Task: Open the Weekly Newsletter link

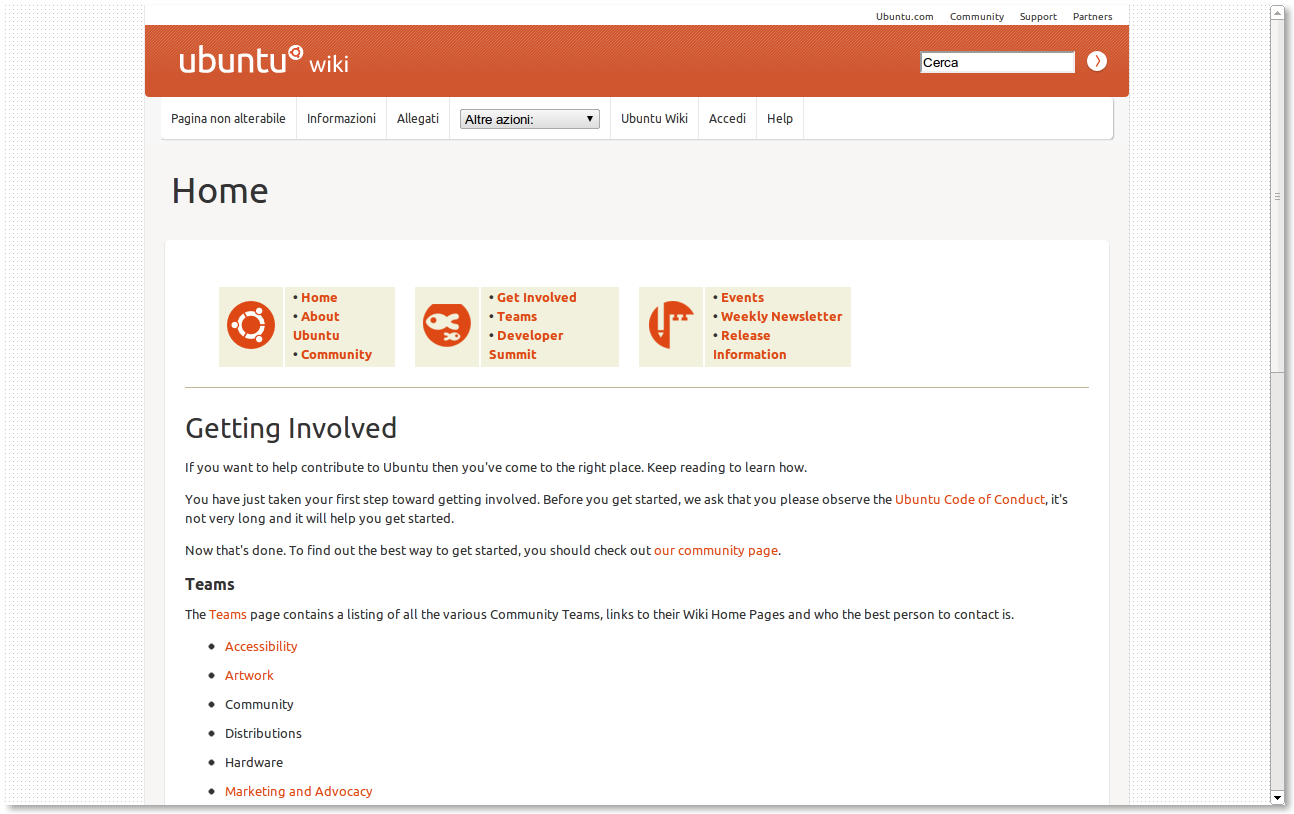Action: click(x=781, y=316)
